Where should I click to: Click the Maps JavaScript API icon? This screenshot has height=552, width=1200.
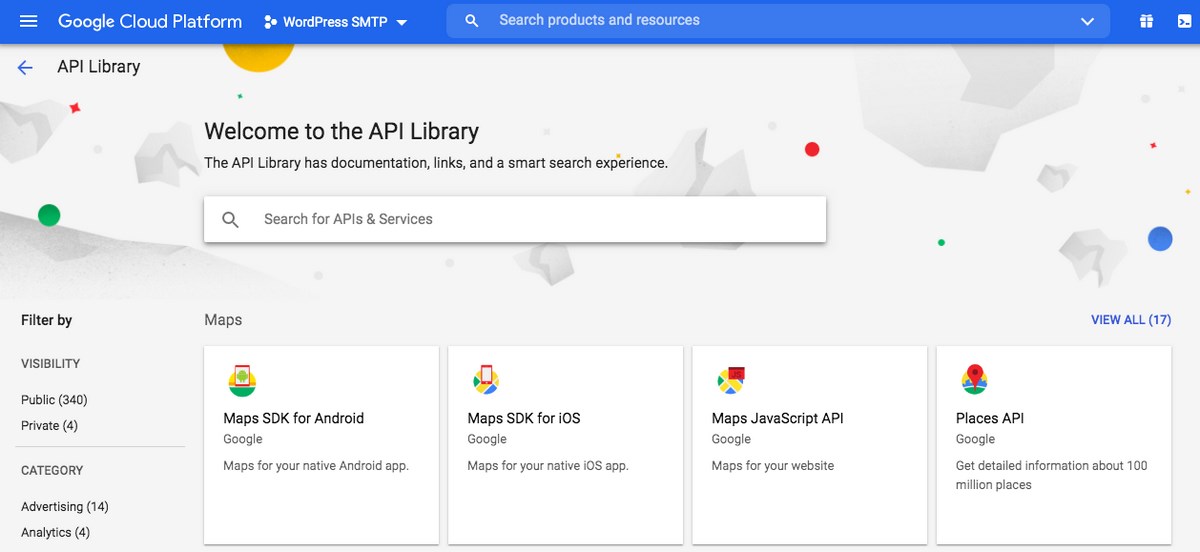731,380
